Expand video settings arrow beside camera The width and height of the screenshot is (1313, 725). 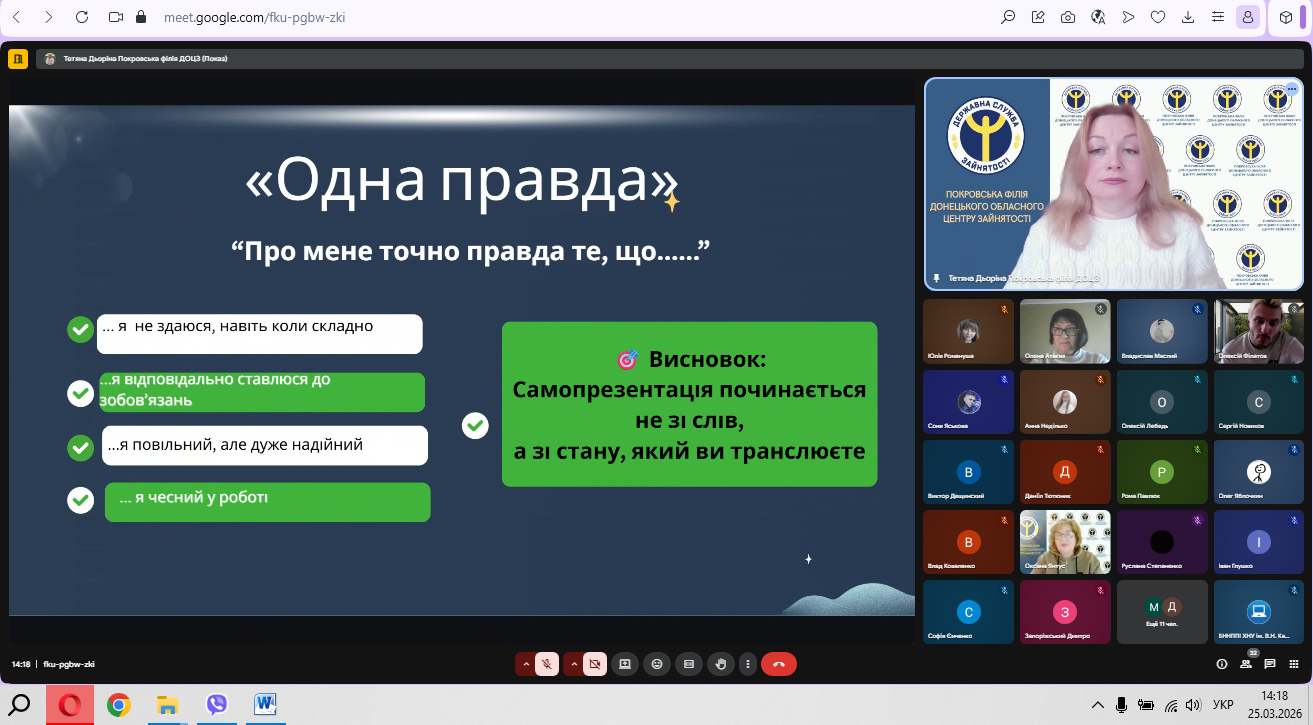point(573,664)
